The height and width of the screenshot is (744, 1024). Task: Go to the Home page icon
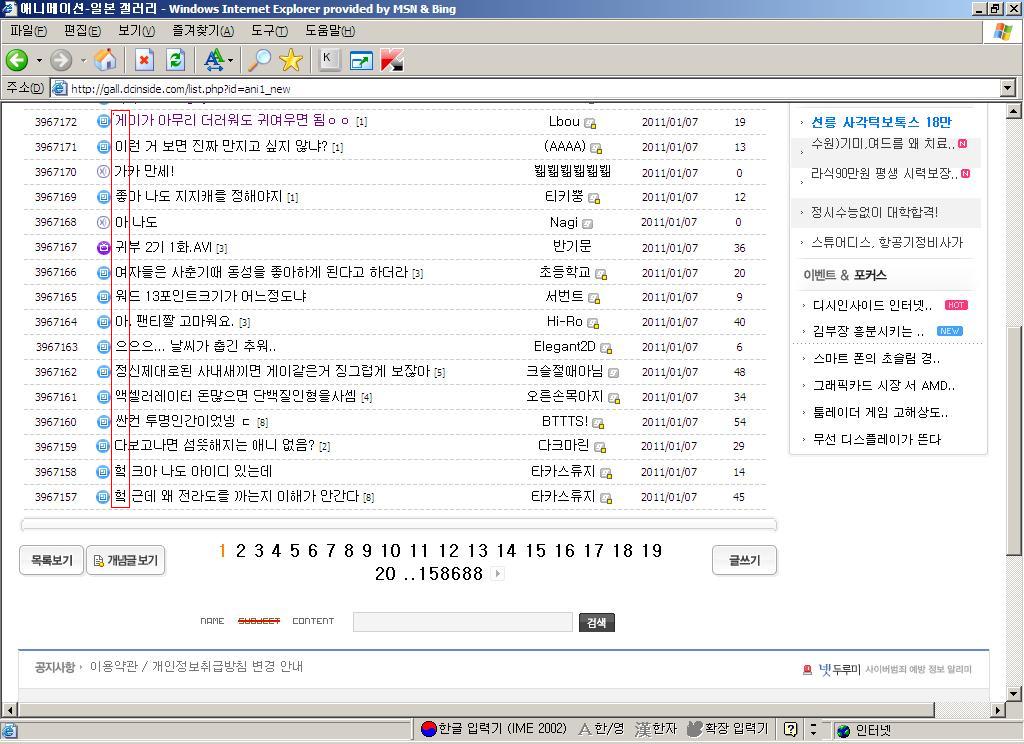pos(105,60)
